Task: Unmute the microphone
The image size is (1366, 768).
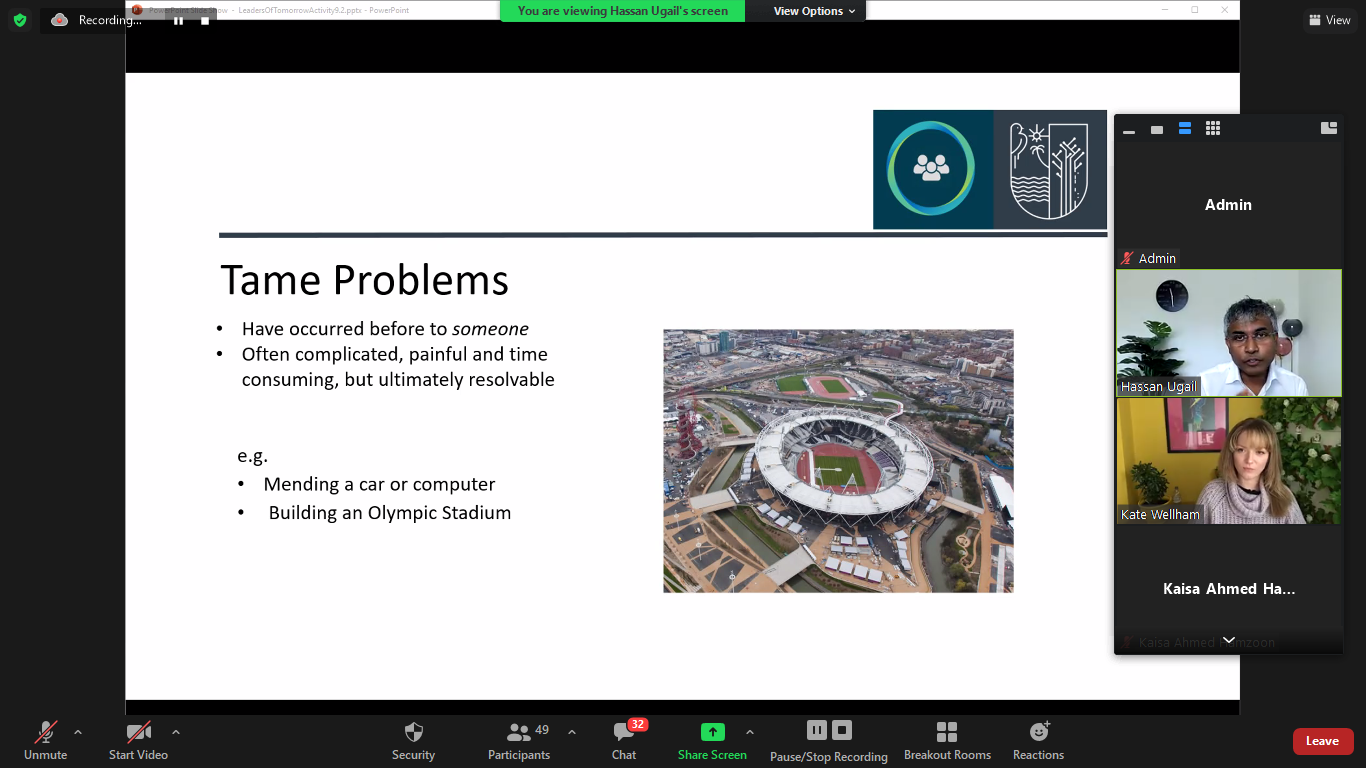Action: point(46,741)
